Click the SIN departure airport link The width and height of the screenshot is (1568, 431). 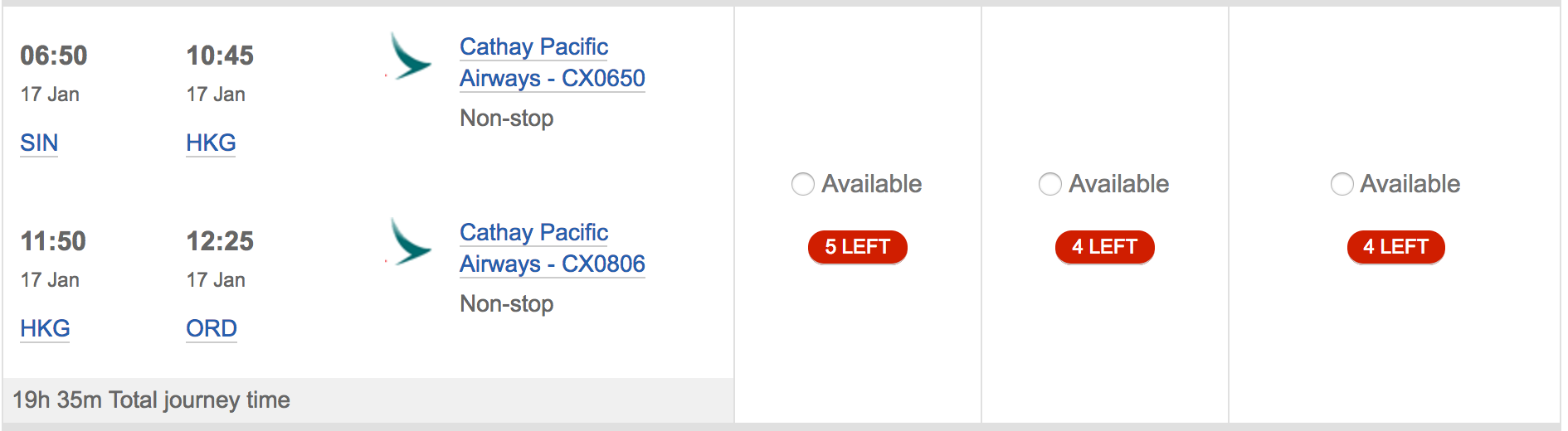[x=39, y=143]
